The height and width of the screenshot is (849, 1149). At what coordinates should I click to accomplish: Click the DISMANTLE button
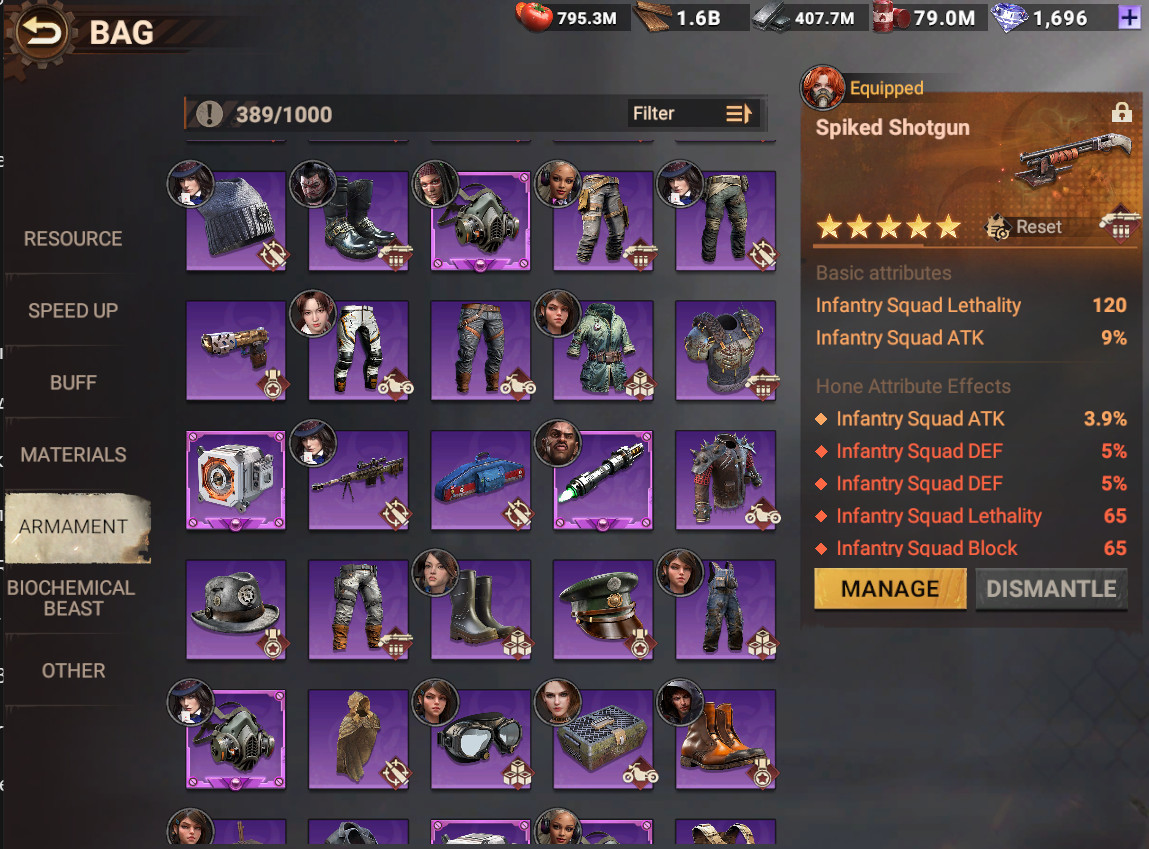tap(1051, 589)
